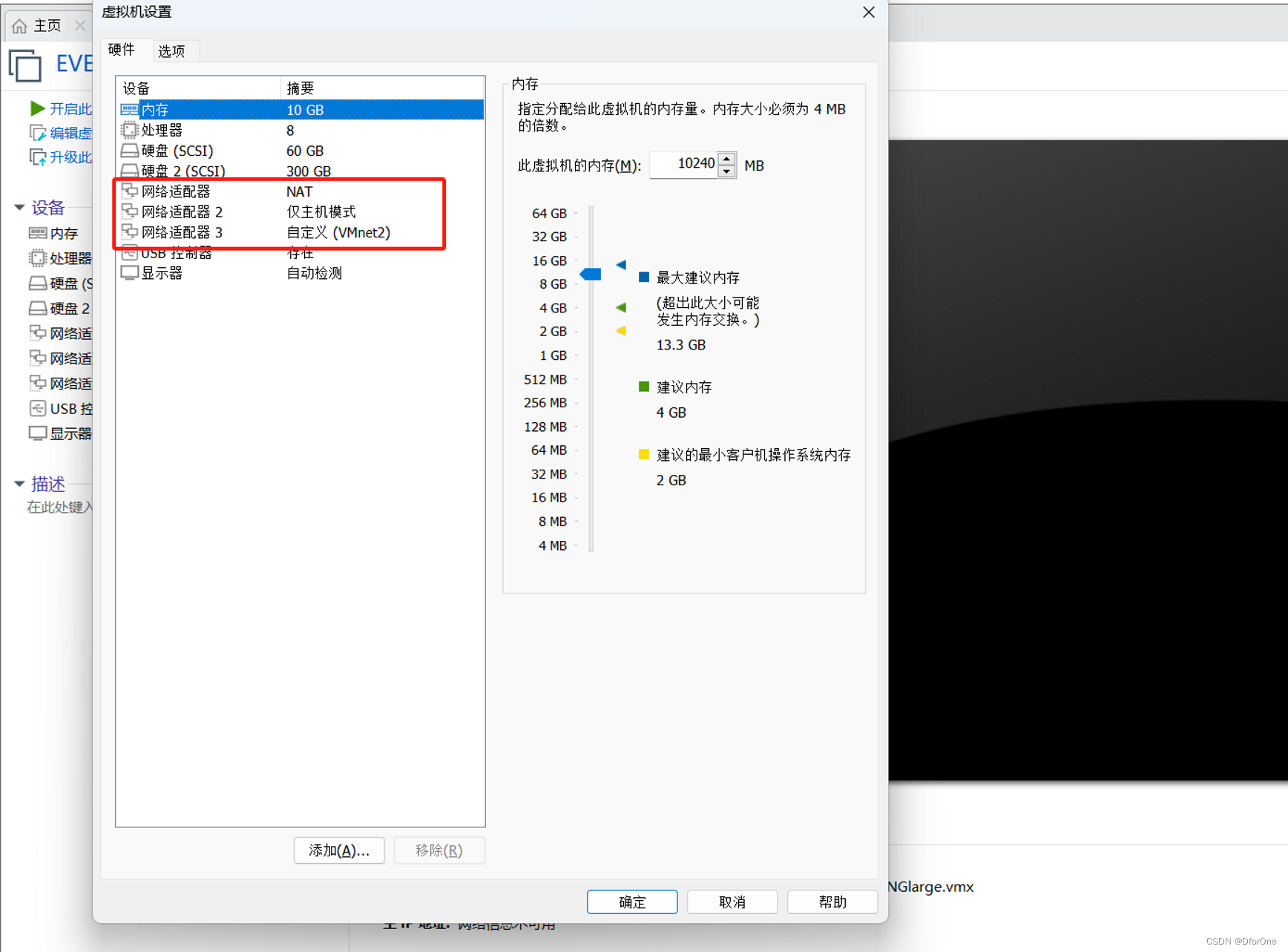The image size is (1288, 952).
Task: Select the 处理器 processor icon in dialog list
Action: point(129,130)
